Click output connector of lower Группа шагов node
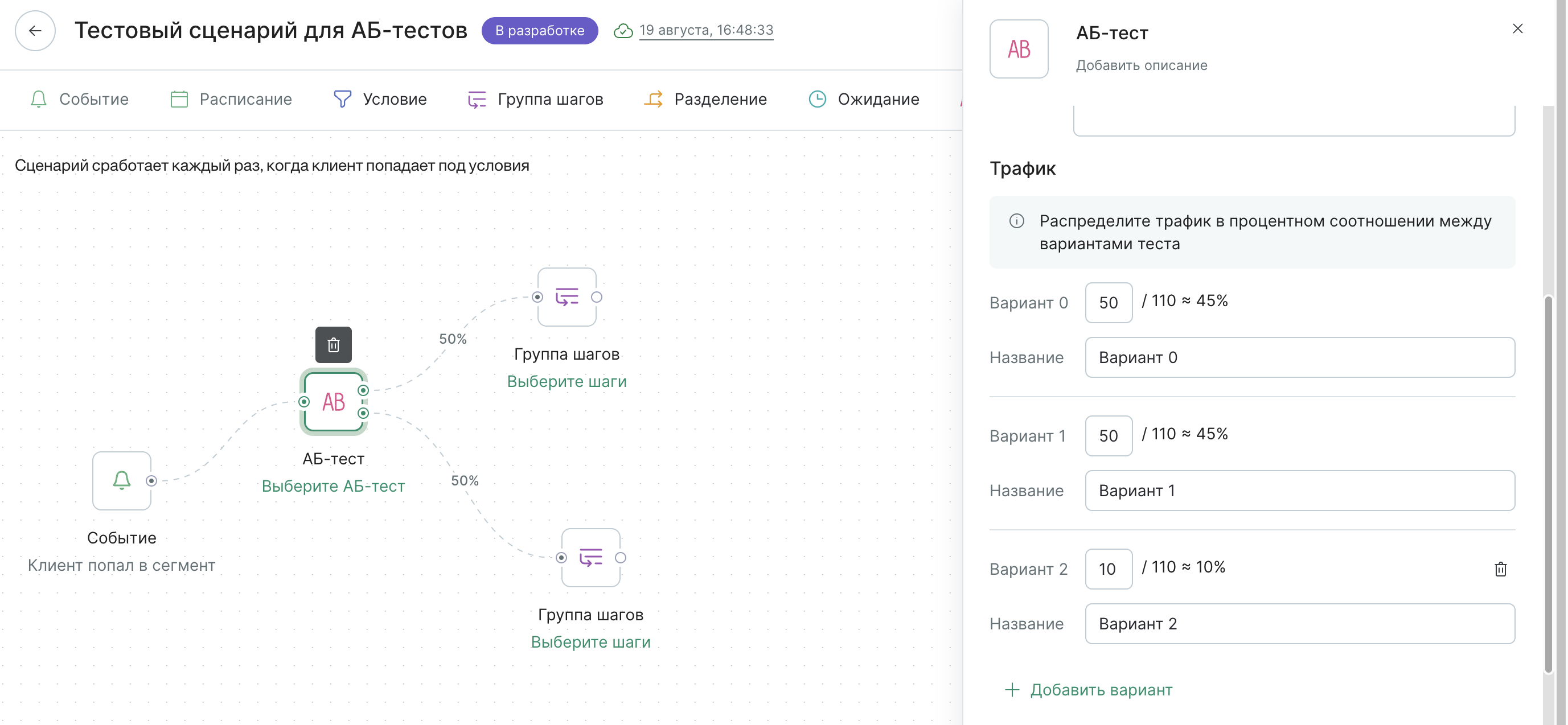 coord(620,557)
